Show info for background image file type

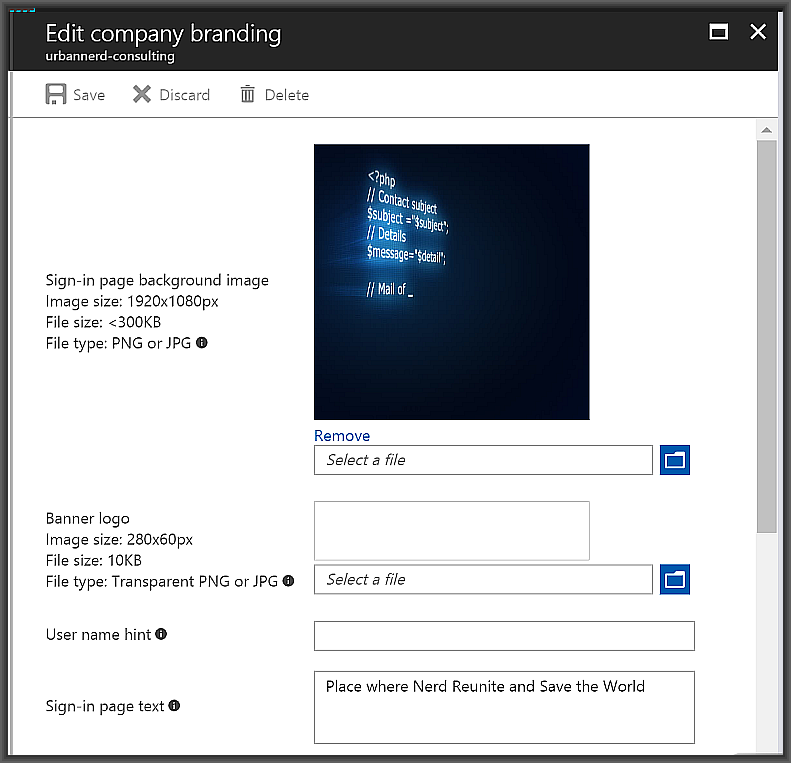tap(202, 343)
